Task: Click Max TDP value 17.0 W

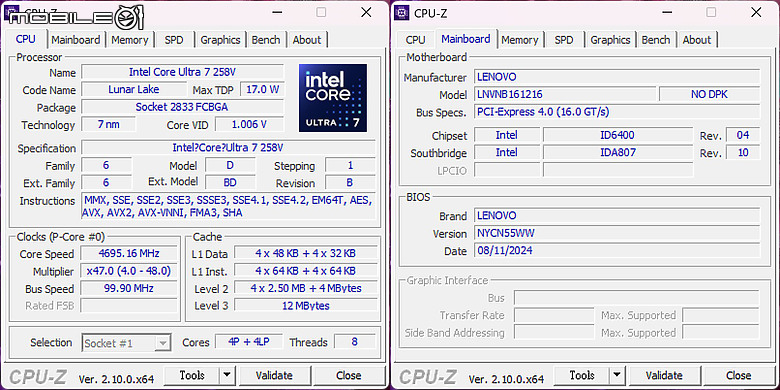Action: (x=263, y=90)
